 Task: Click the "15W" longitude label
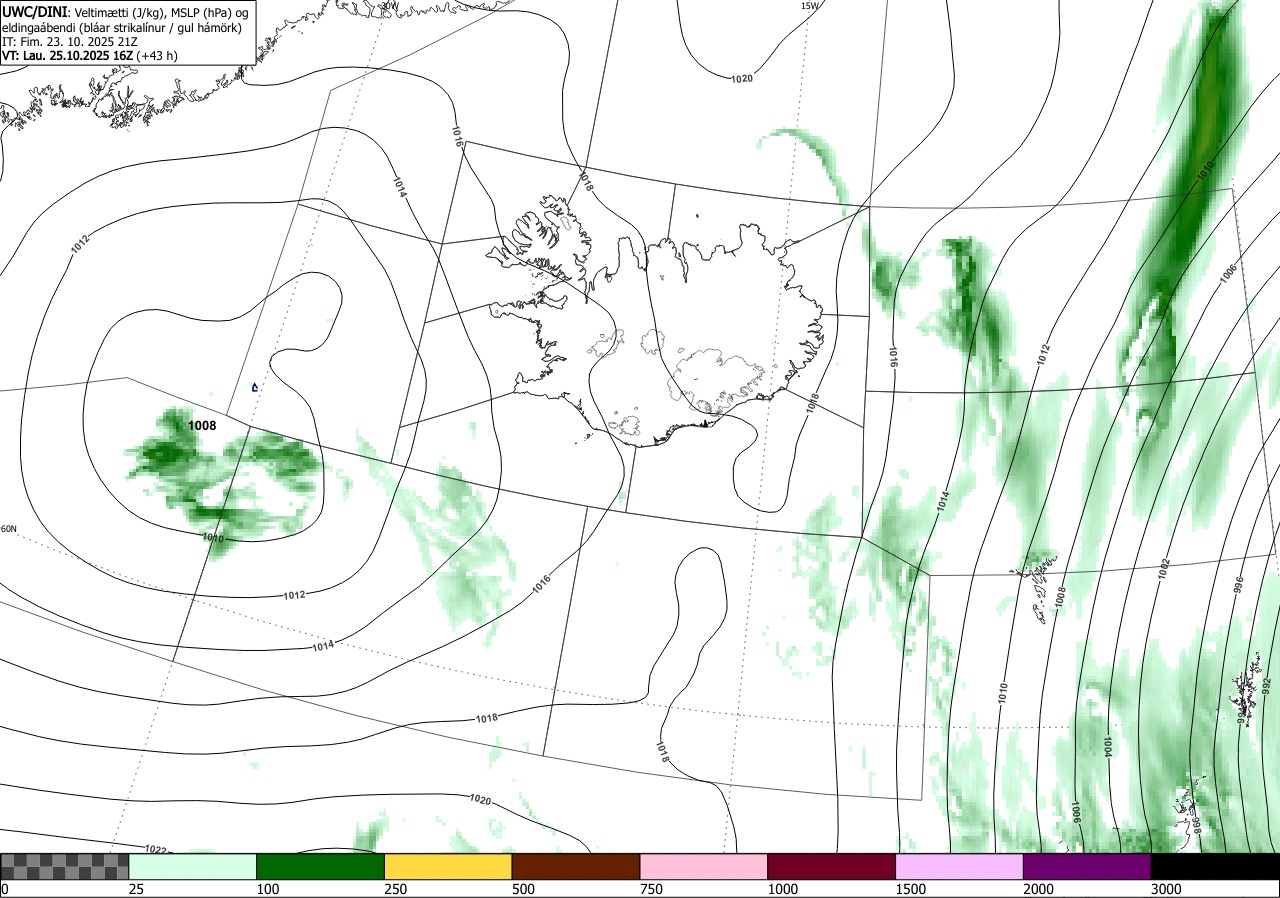[810, 6]
